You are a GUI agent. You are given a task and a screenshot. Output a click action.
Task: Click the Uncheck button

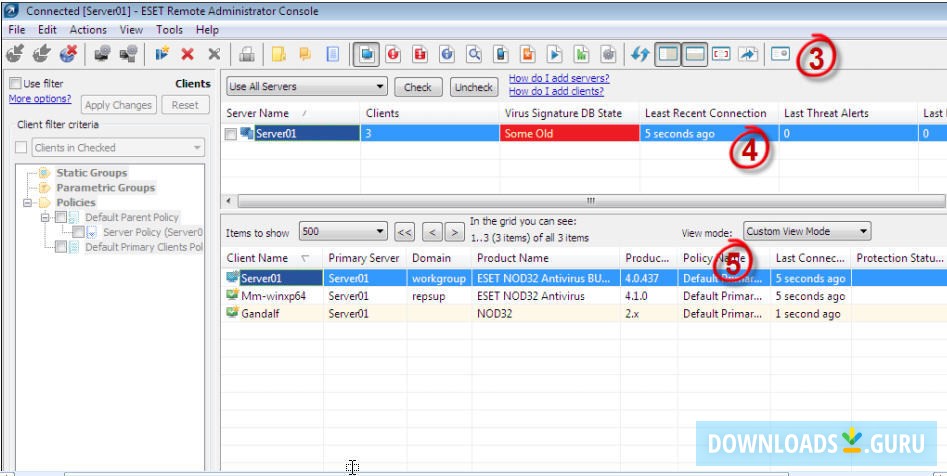pyautogui.click(x=474, y=87)
